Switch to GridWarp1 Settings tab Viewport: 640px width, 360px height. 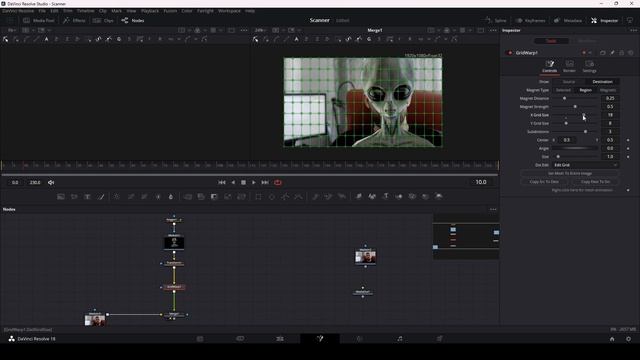589,67
